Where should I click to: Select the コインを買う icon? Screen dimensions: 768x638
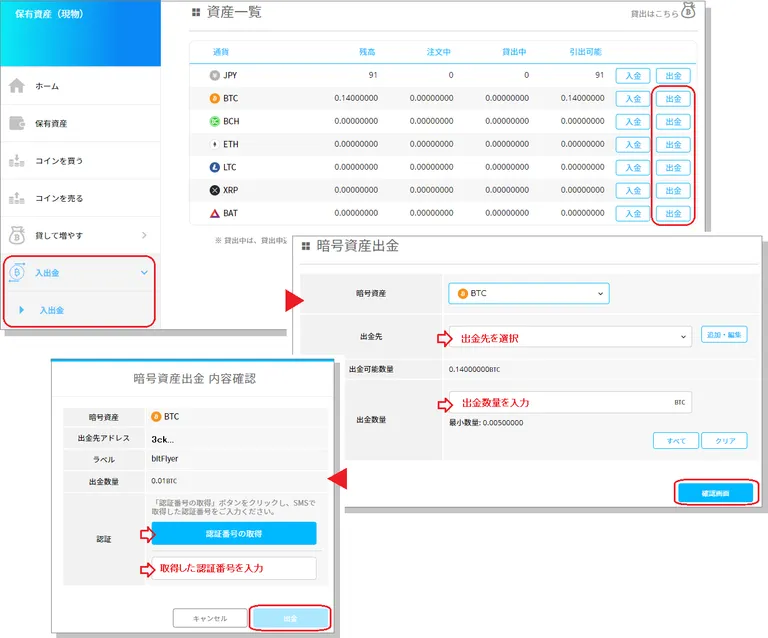click(17, 161)
